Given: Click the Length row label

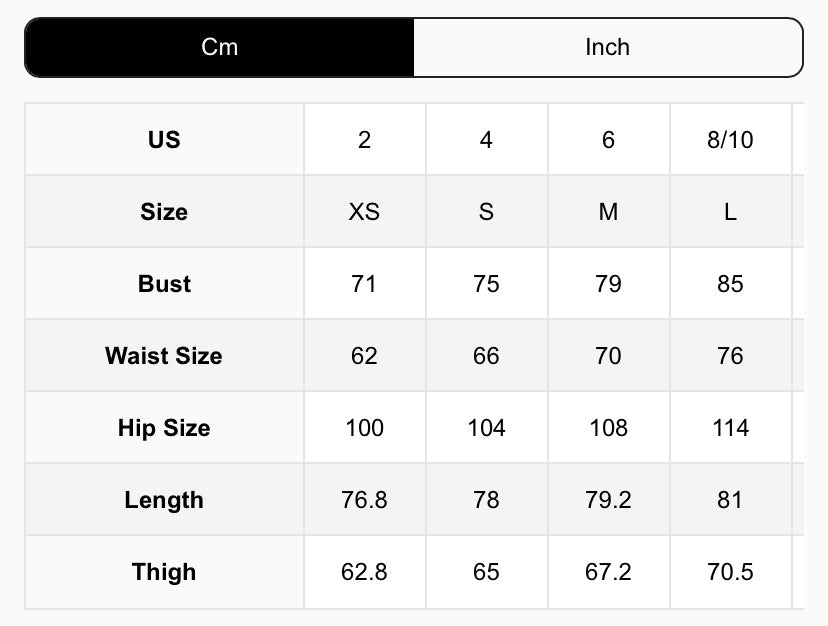Looking at the screenshot, I should point(164,500).
